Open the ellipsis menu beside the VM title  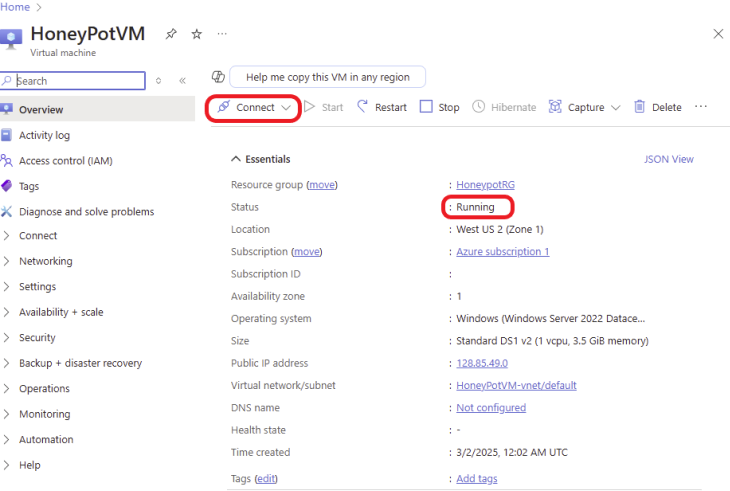[x=222, y=34]
